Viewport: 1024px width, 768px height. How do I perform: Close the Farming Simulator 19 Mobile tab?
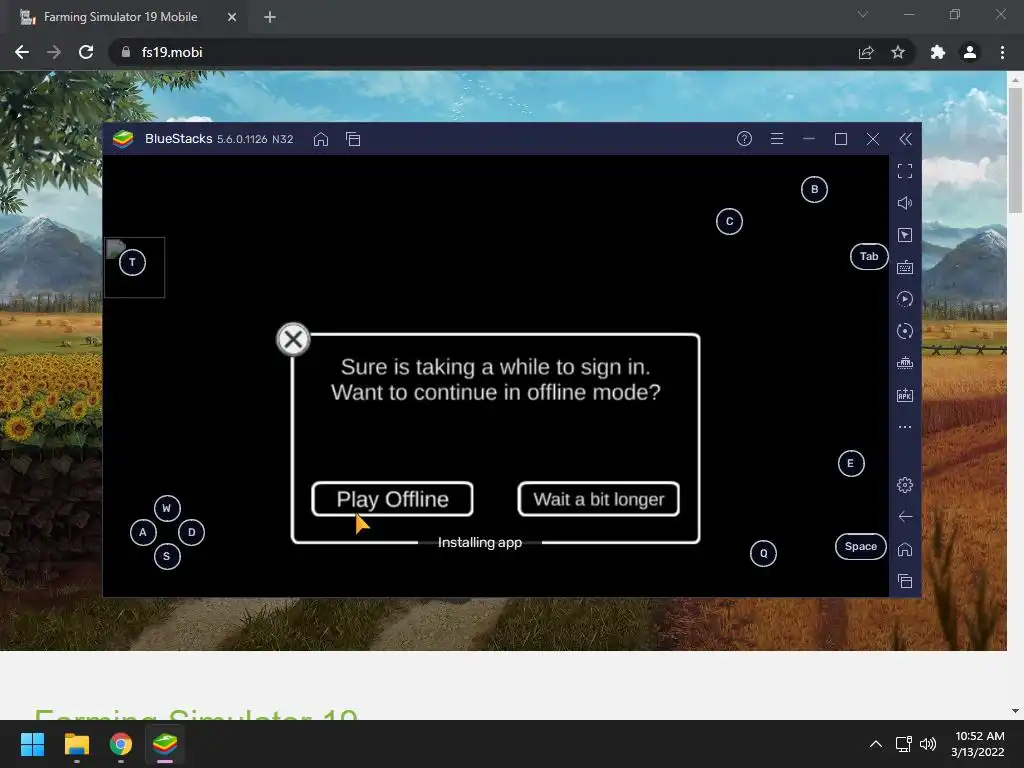pos(232,18)
